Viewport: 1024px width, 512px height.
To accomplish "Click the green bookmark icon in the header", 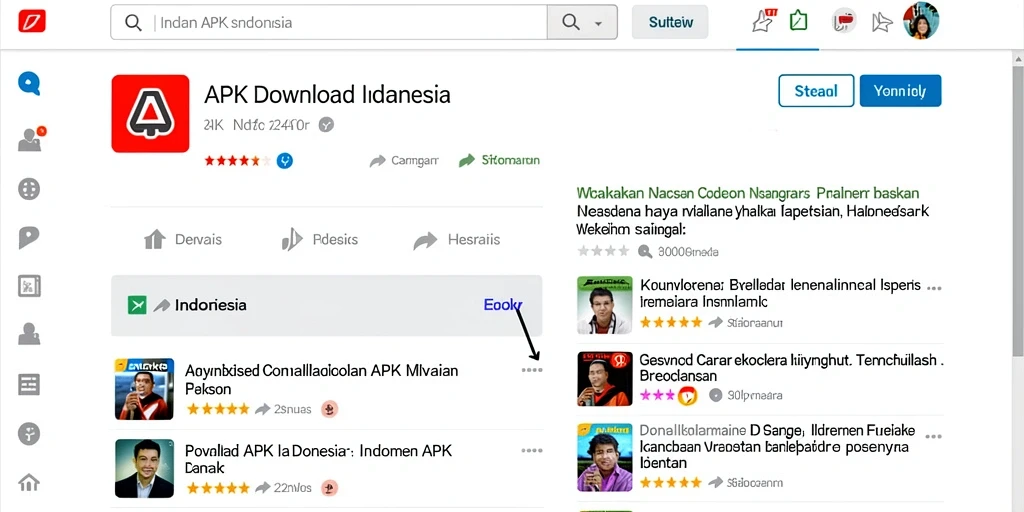I will [798, 21].
